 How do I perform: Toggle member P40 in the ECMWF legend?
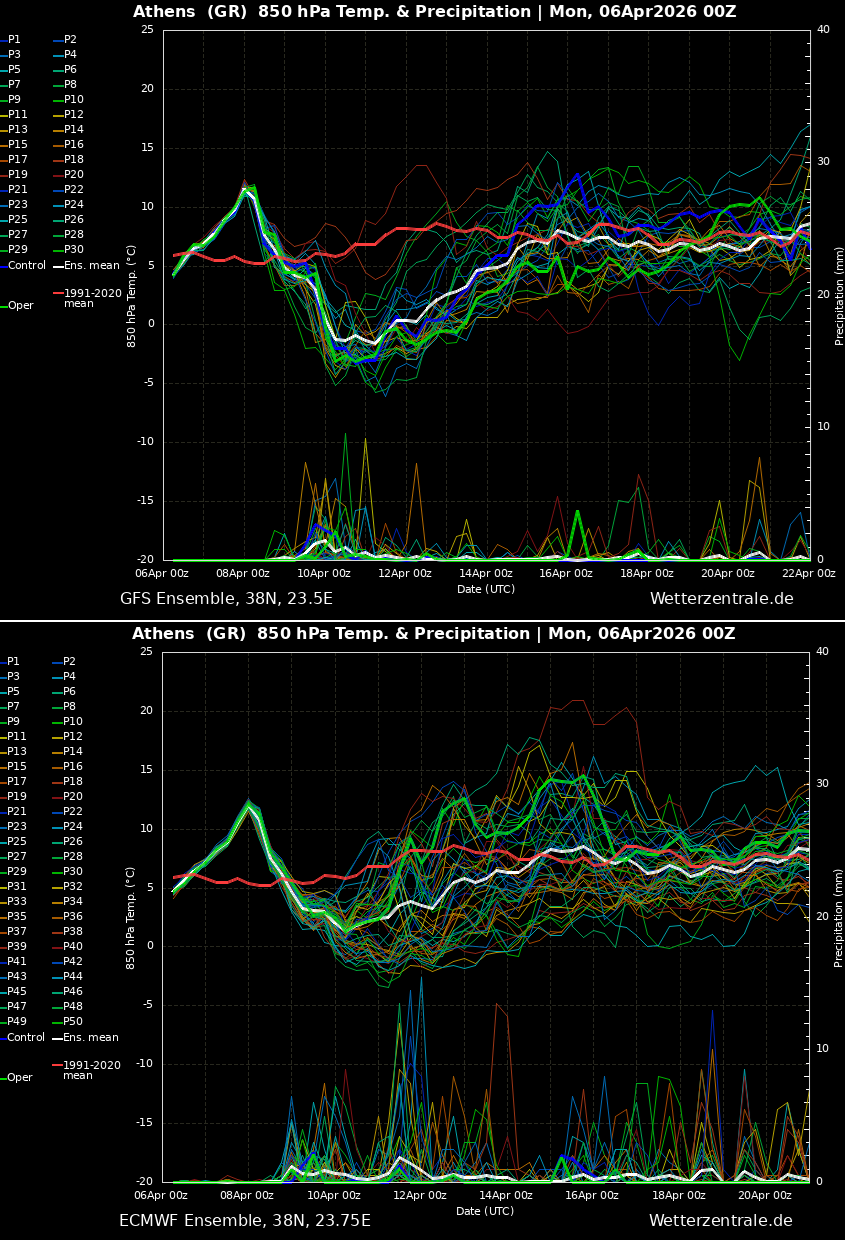pos(73,947)
